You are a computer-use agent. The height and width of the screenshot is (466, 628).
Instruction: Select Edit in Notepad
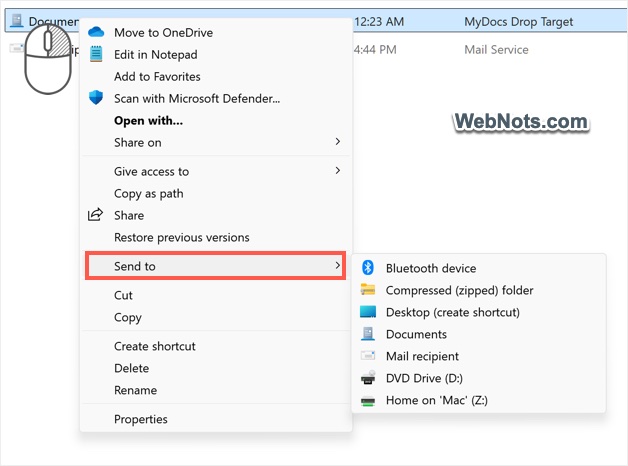pyautogui.click(x=216, y=54)
